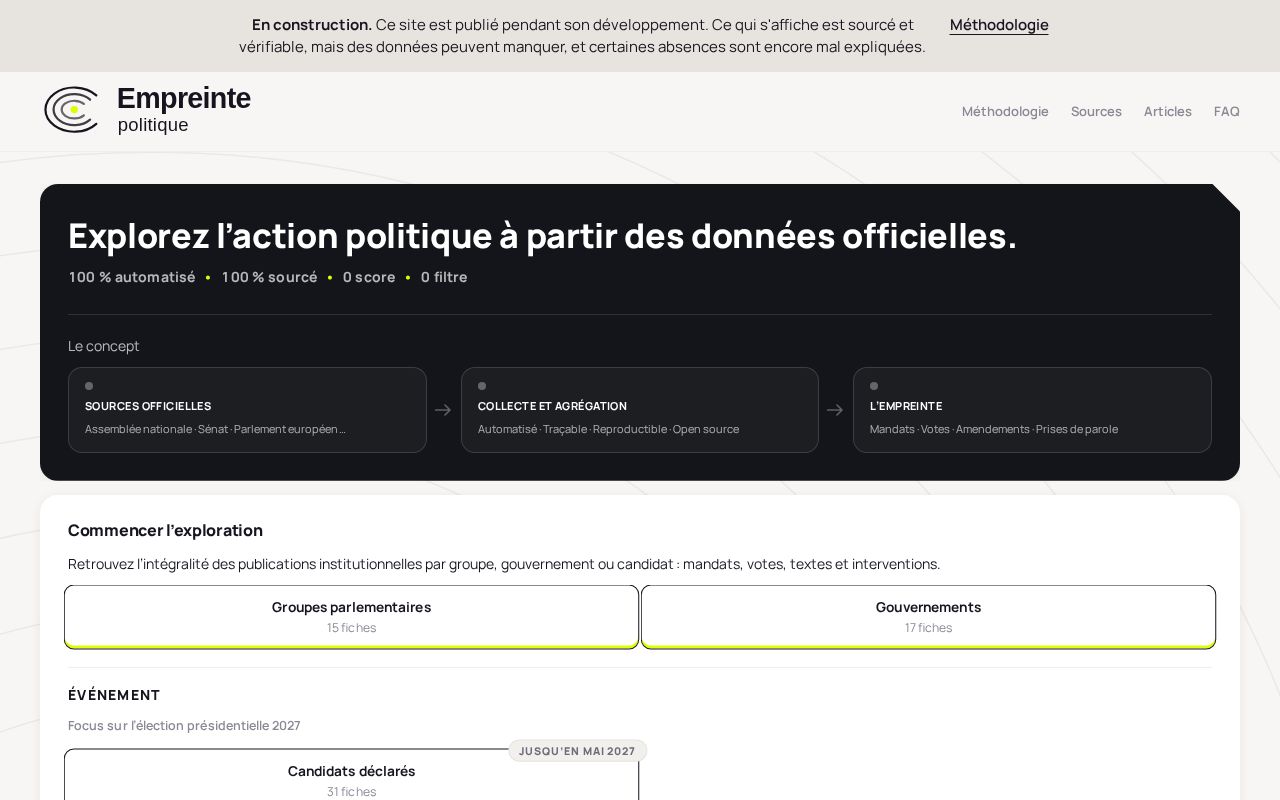Select the Collecte et agrégation concept card

tap(640, 410)
